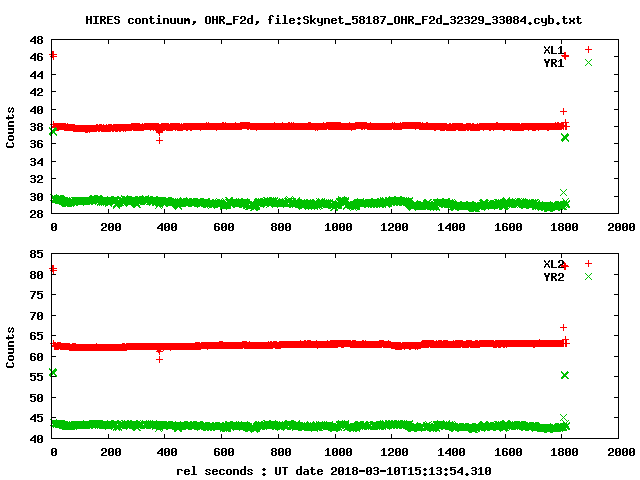Click the 'Counts' label of the lower plot
The image size is (640, 480).
click(10, 347)
